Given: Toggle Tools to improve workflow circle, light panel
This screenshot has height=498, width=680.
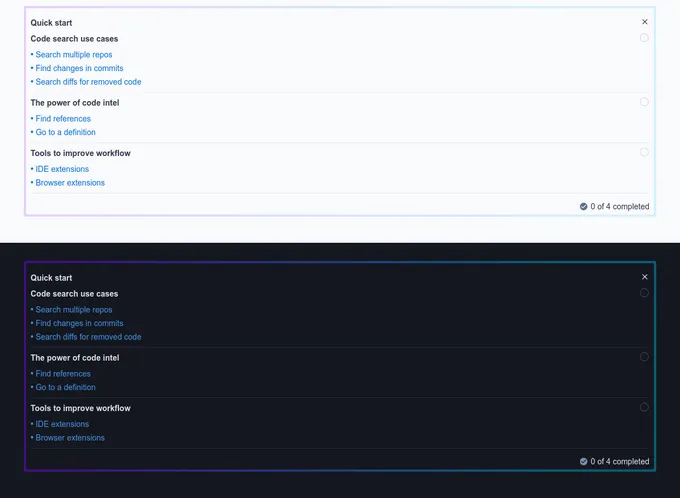Looking at the screenshot, I should coord(644,152).
